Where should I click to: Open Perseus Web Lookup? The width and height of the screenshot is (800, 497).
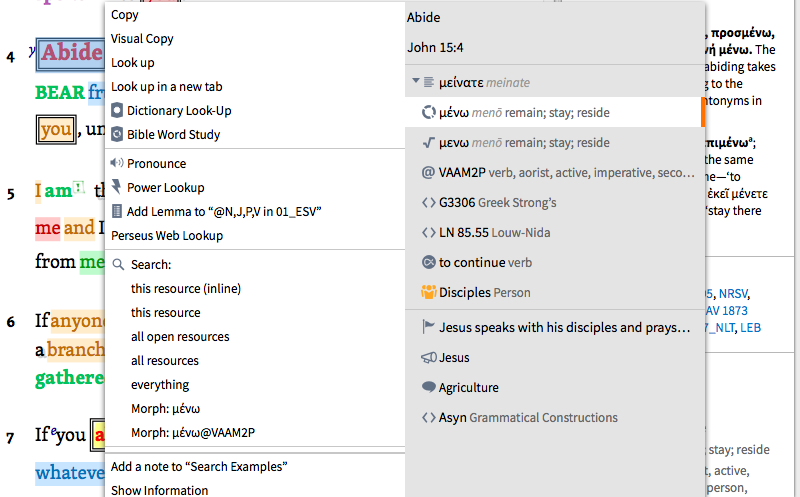pos(167,236)
